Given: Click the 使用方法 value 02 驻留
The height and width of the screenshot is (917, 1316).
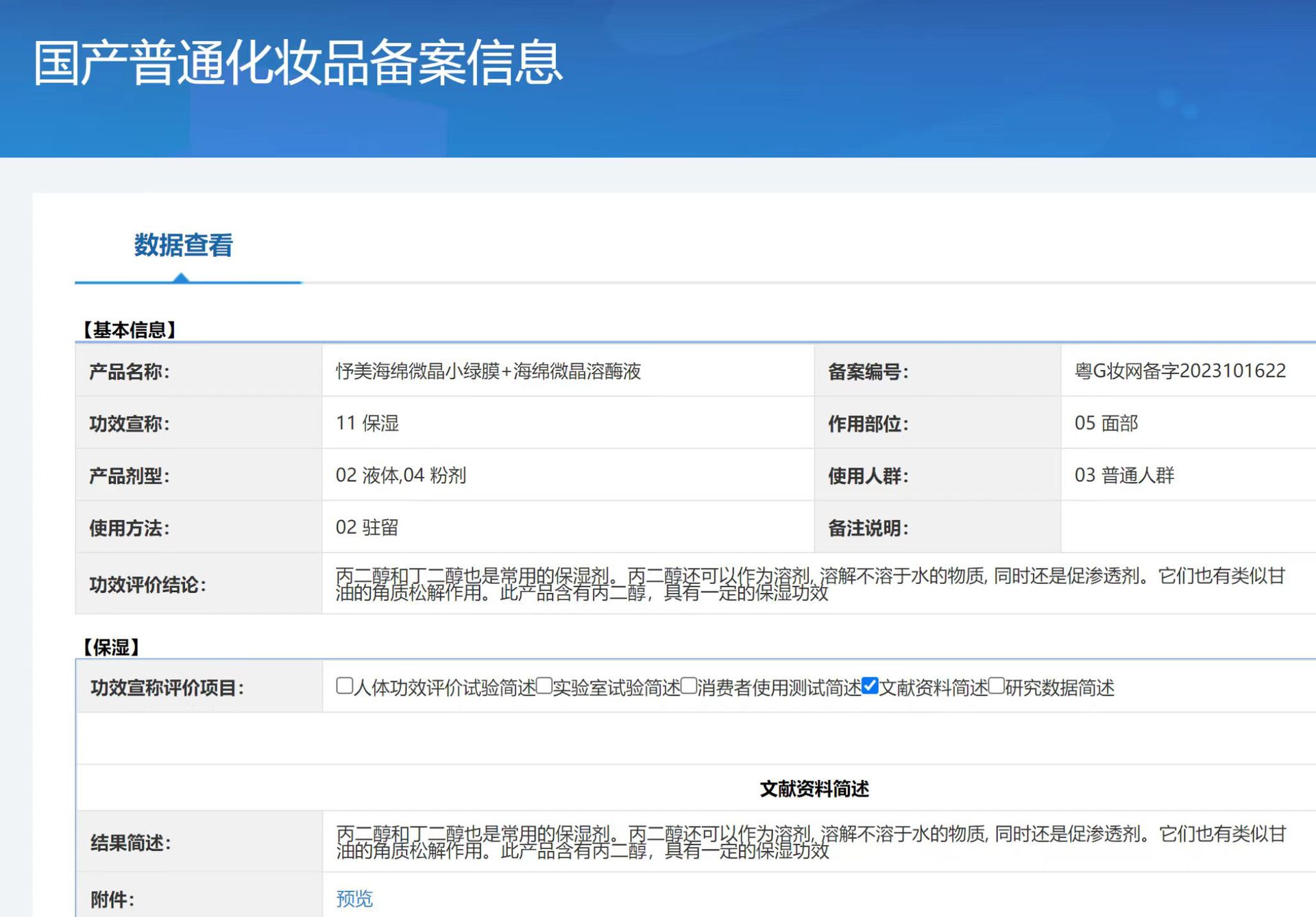Looking at the screenshot, I should [x=367, y=528].
